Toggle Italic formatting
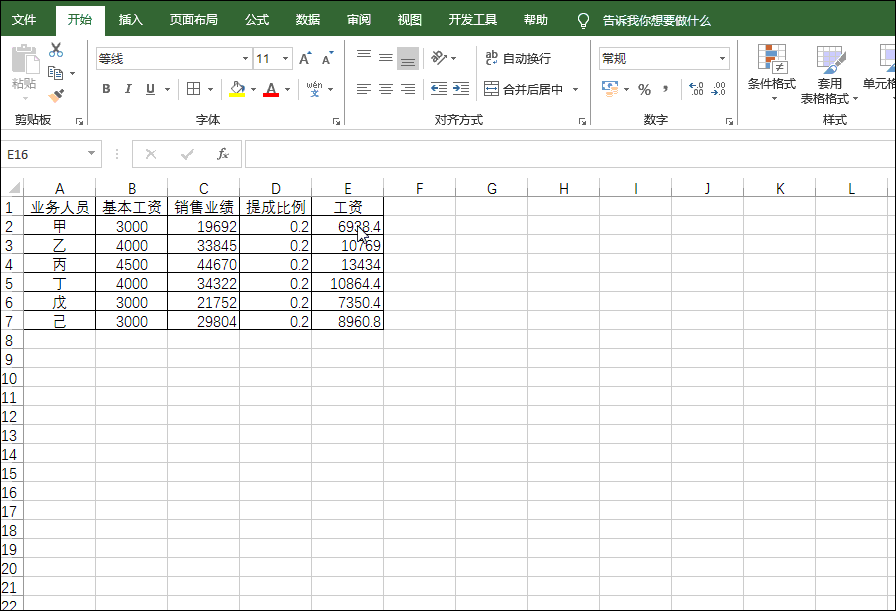This screenshot has height=611, width=896. coord(128,89)
